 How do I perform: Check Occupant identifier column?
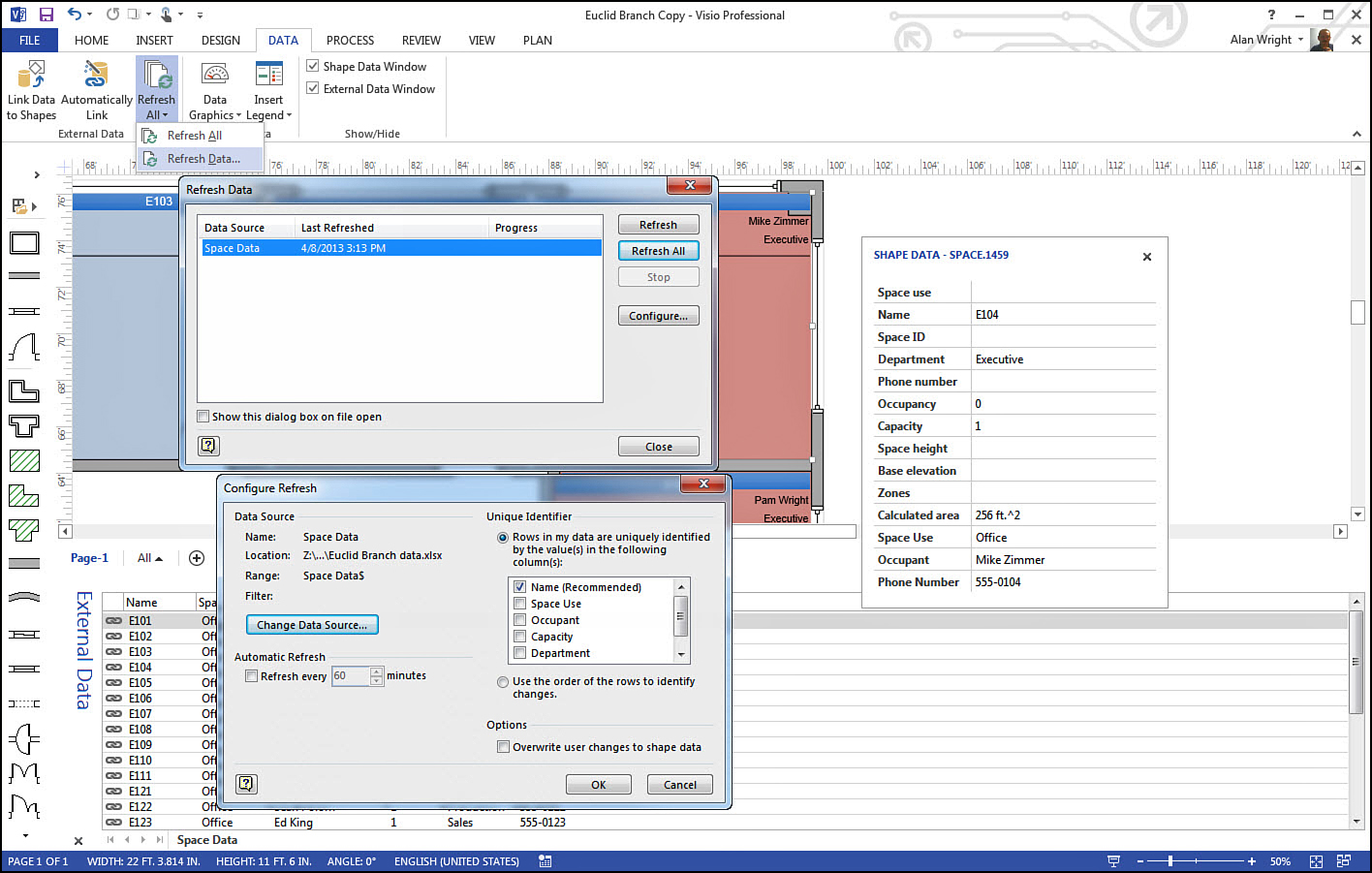[x=520, y=620]
